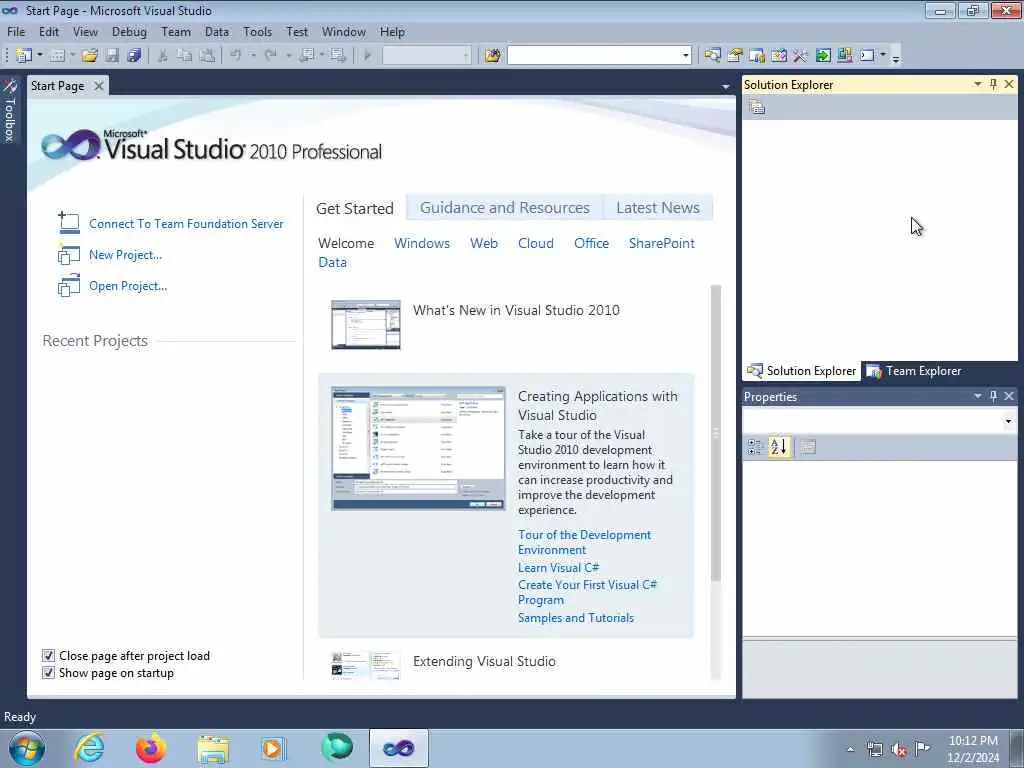1024x768 pixels.
Task: Open the New Project dropdown arrow in toolbar
Action: (40, 56)
